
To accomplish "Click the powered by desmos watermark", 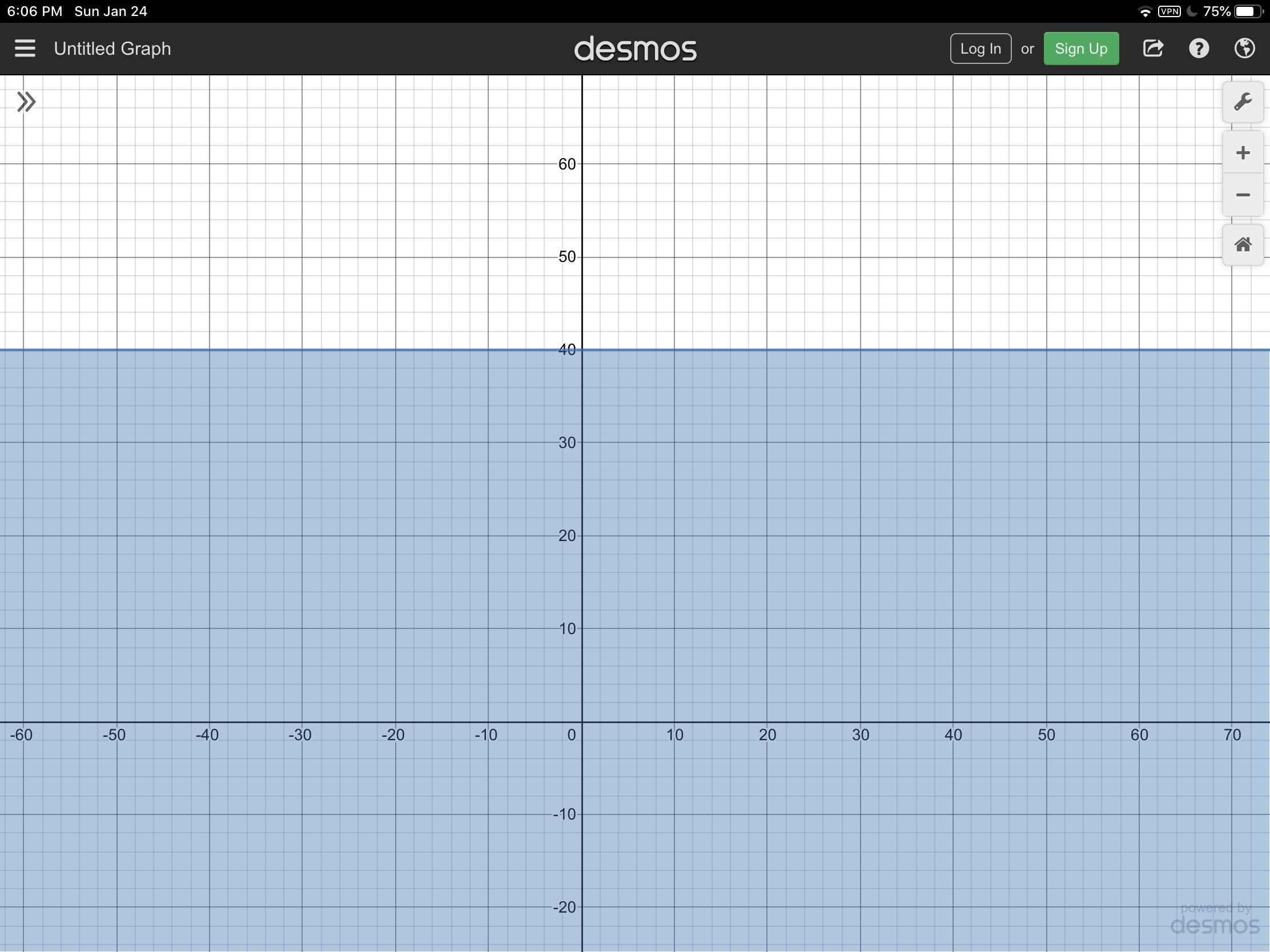I will pos(1213,919).
